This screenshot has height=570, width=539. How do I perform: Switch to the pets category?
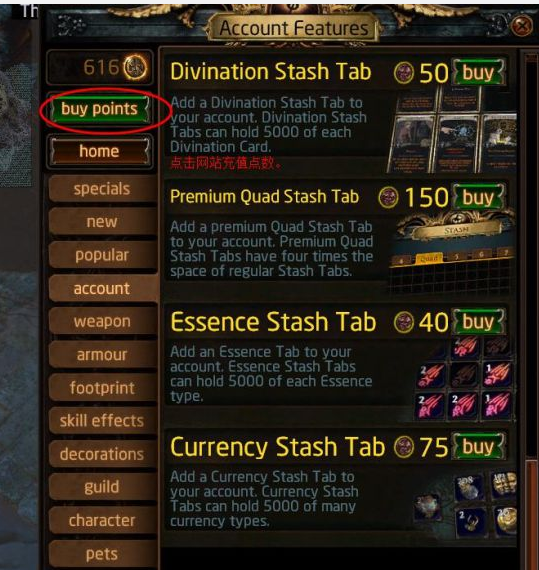pyautogui.click(x=102, y=554)
